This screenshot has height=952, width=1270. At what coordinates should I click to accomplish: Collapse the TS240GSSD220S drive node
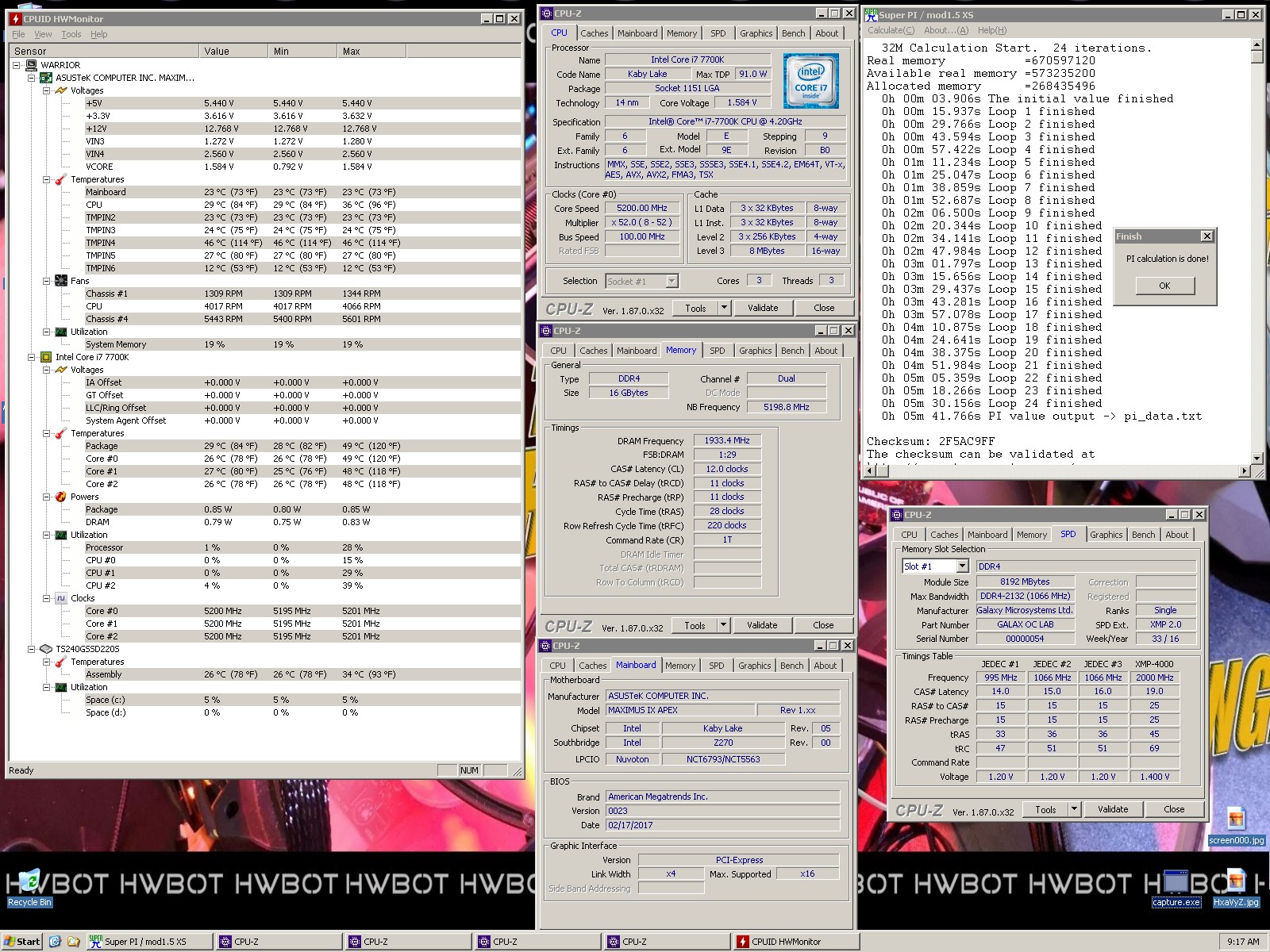click(32, 649)
